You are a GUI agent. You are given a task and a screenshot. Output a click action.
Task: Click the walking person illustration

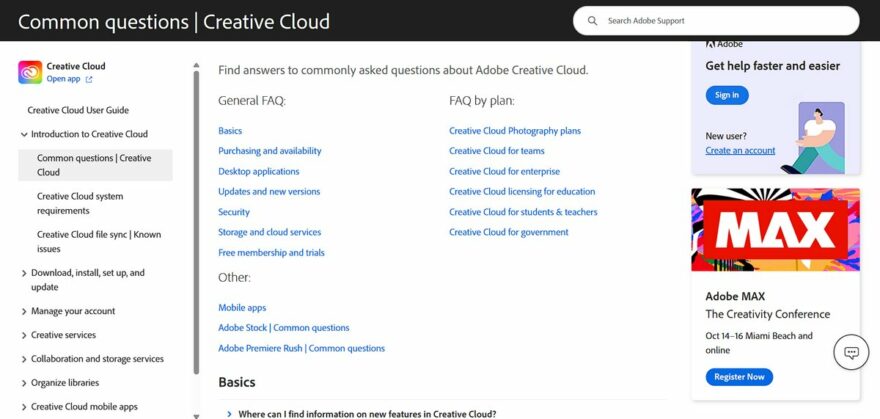(813, 139)
